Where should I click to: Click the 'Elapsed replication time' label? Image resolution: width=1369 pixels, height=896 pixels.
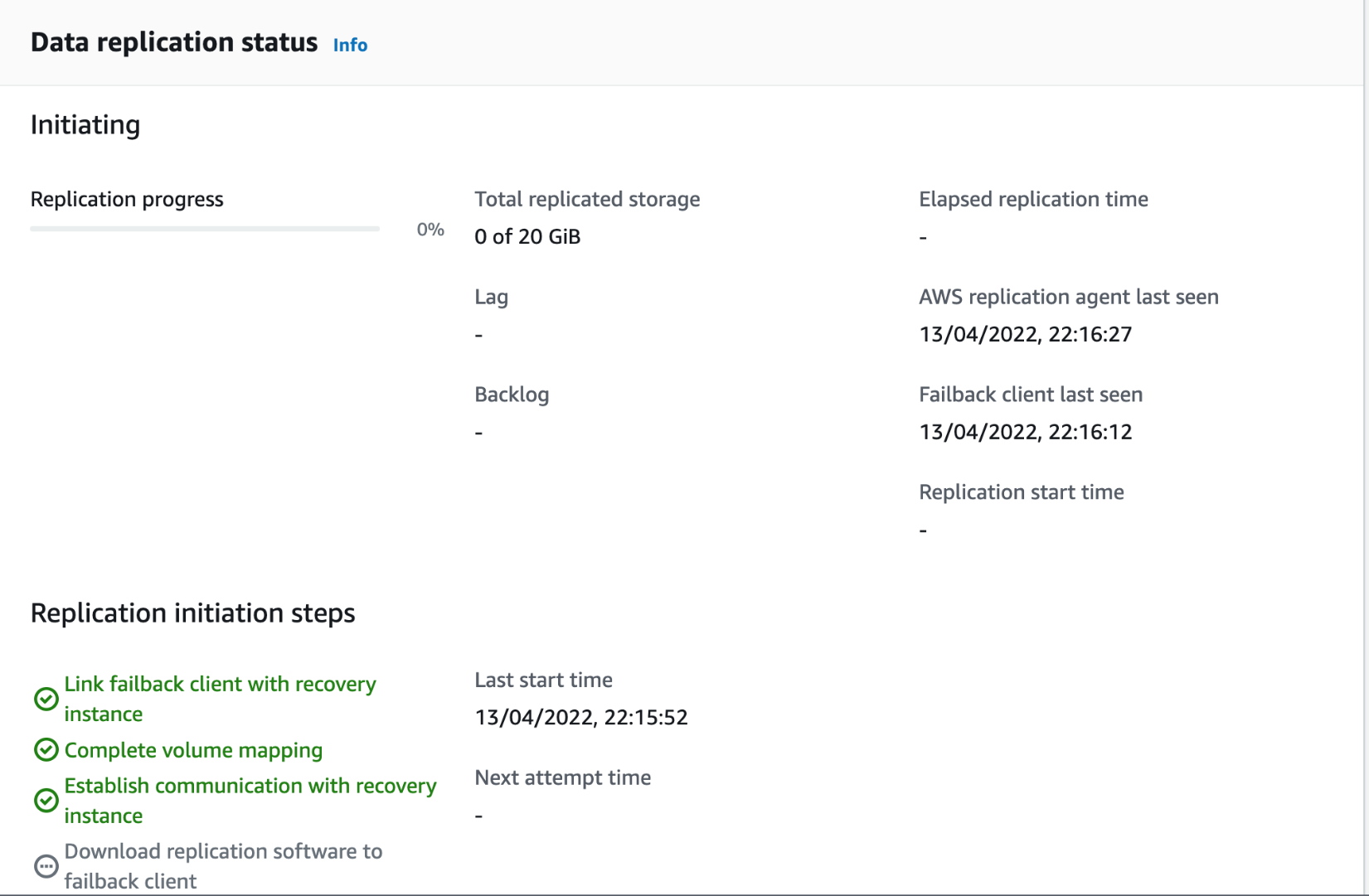tap(1033, 199)
